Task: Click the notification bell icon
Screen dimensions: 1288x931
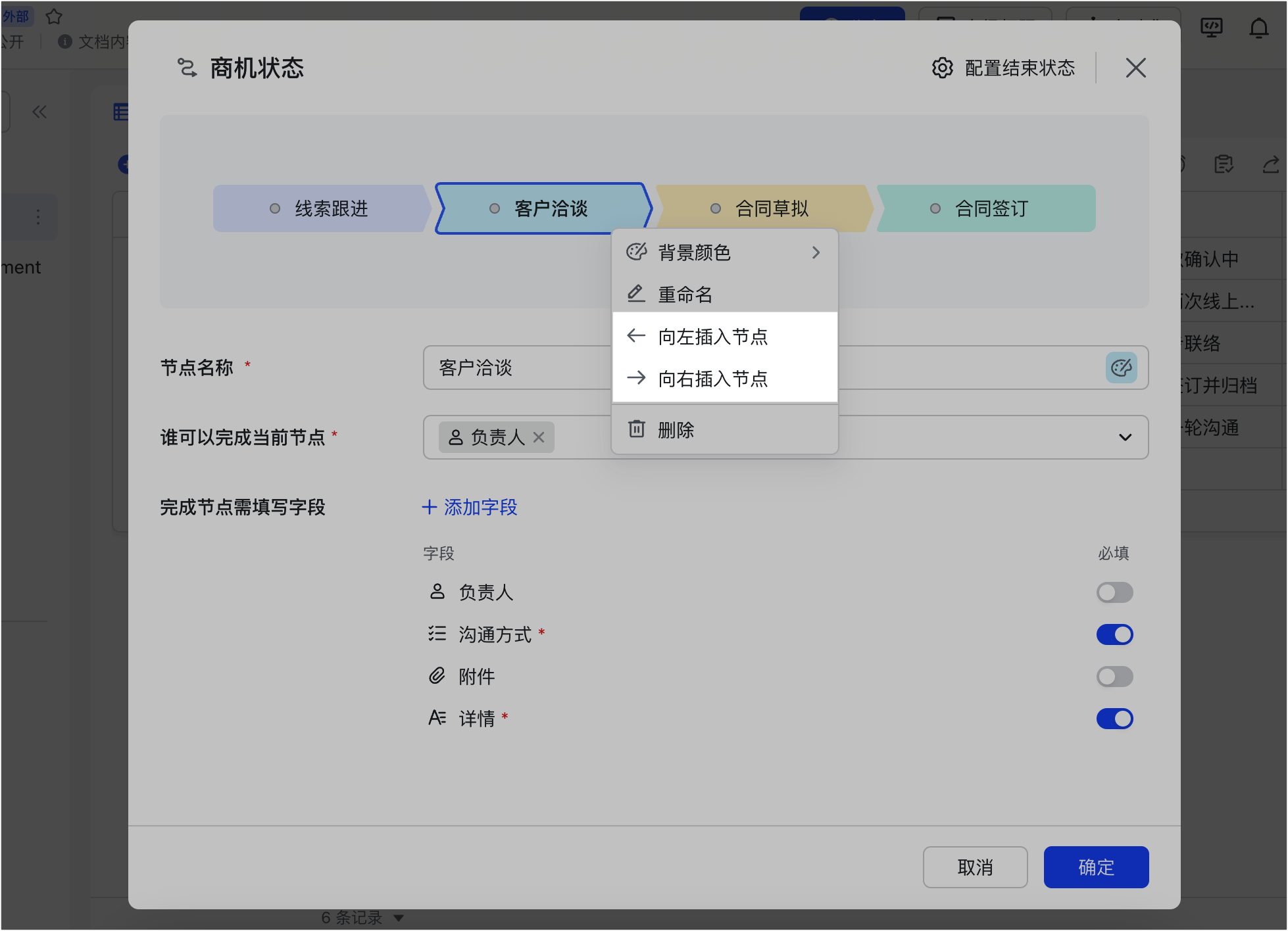Action: point(1260,28)
